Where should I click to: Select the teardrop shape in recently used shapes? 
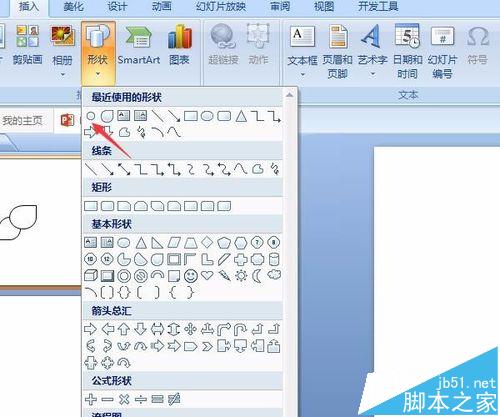click(x=107, y=116)
